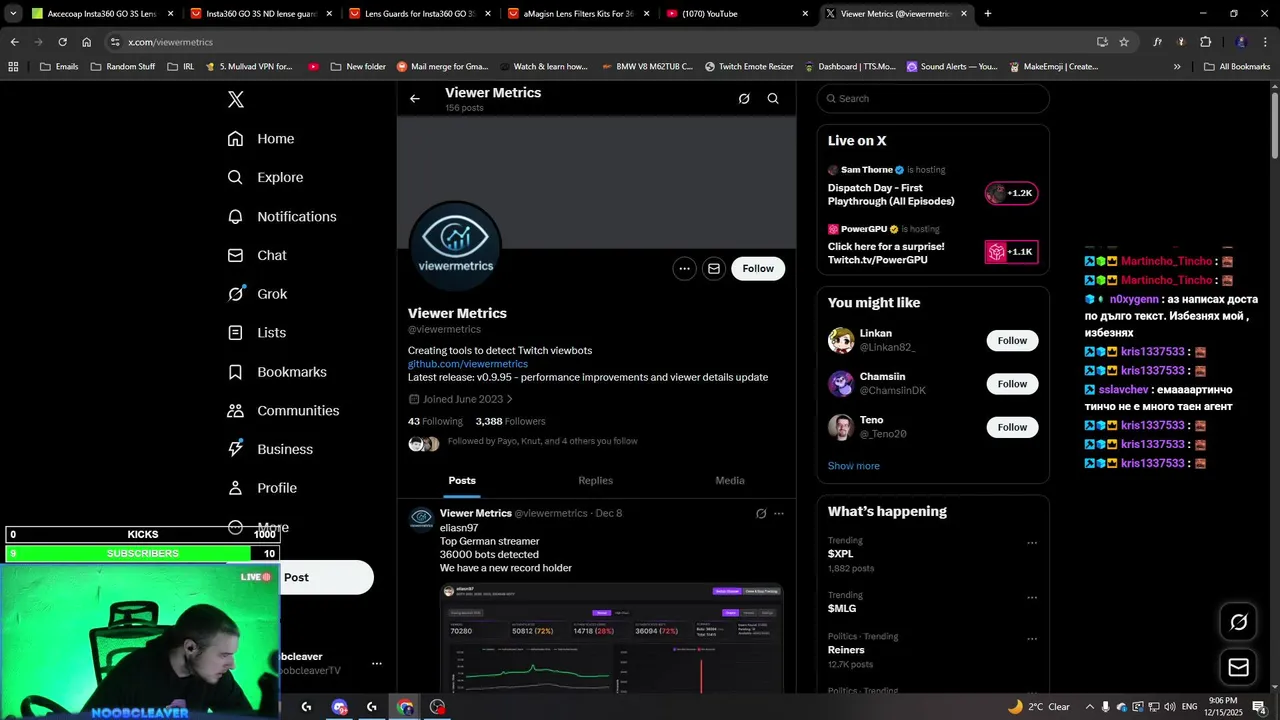This screenshot has height=720, width=1280.
Task: Open Lists in the sidebar
Action: pos(257,333)
